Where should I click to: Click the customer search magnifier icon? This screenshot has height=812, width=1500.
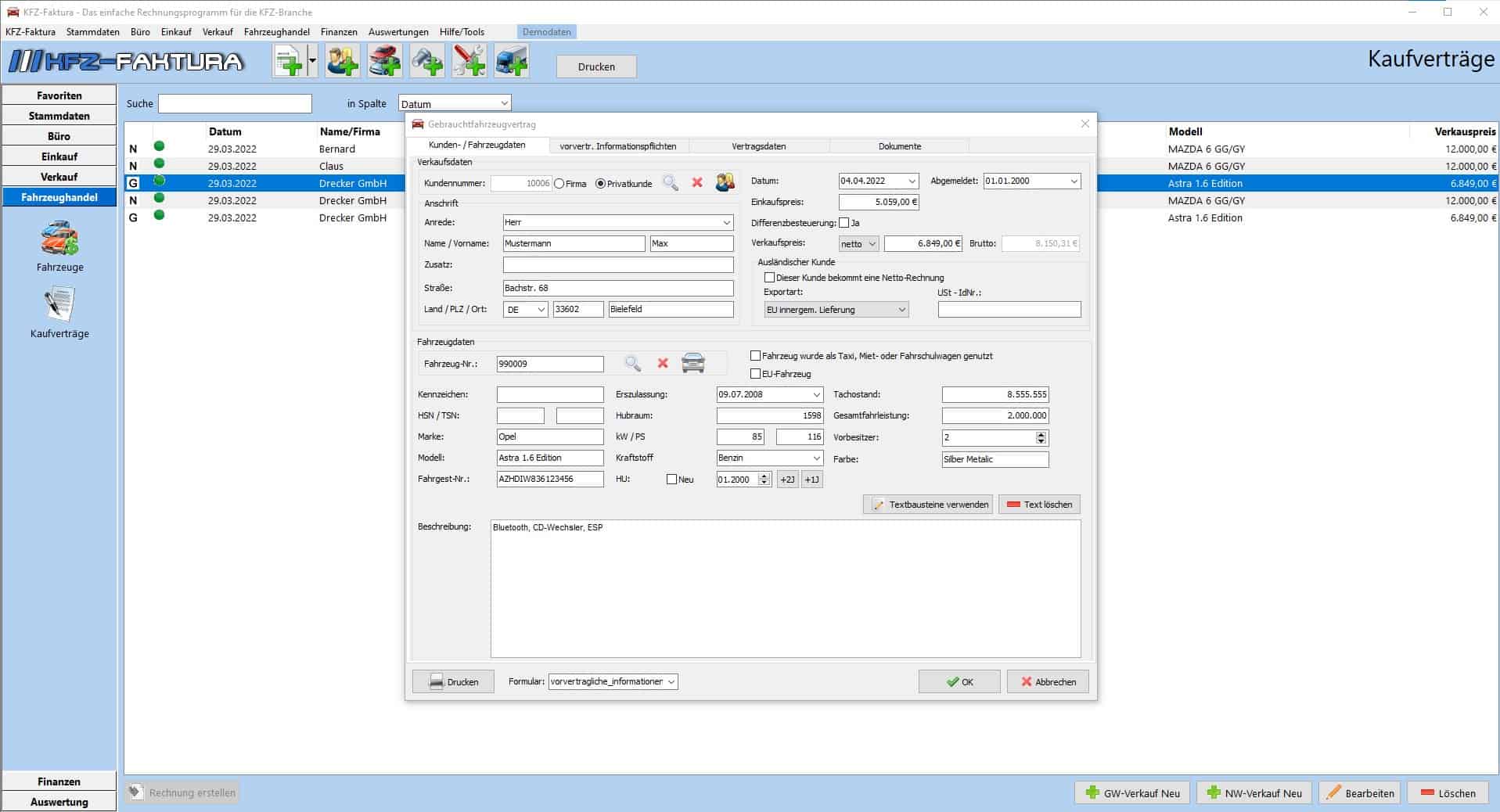click(x=671, y=183)
